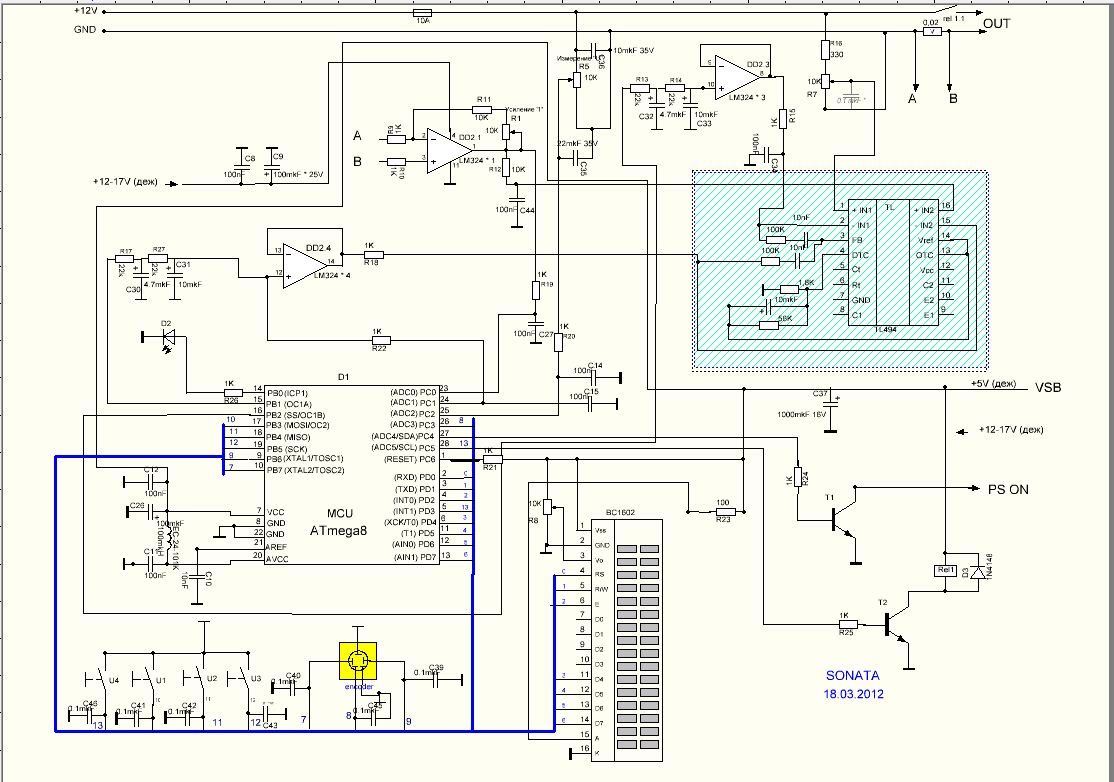Image resolution: width=1114 pixels, height=782 pixels.
Task: Click the MCU ATmega8 label
Action: [339, 521]
